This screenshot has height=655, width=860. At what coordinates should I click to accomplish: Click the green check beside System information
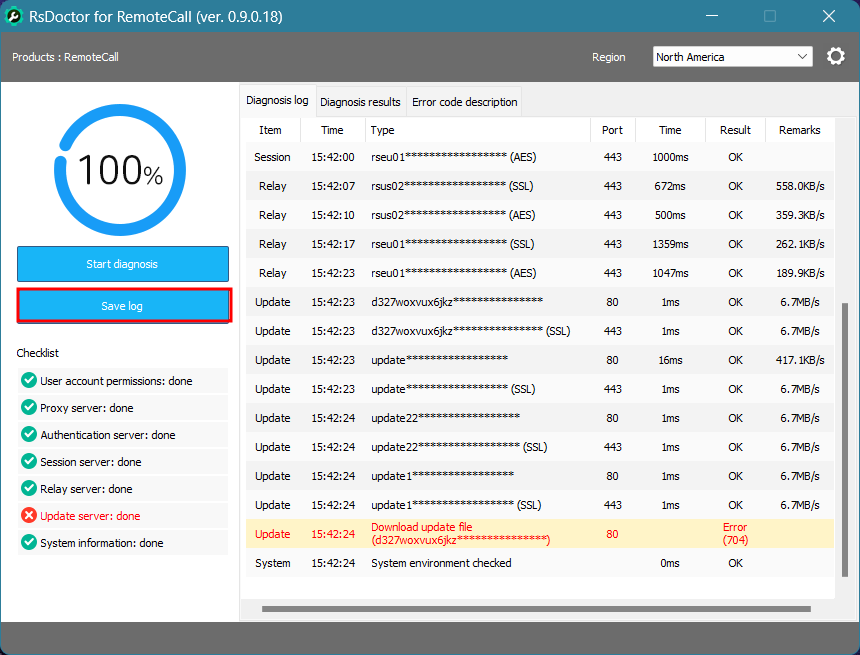click(29, 543)
